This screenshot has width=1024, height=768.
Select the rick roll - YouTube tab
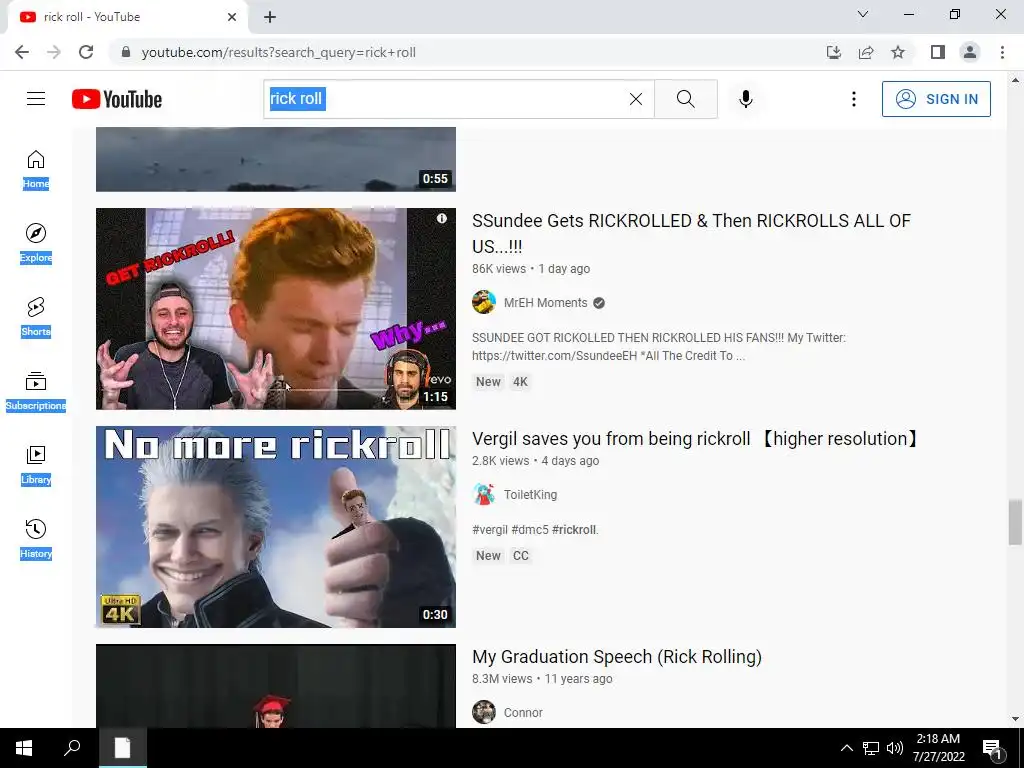127,17
